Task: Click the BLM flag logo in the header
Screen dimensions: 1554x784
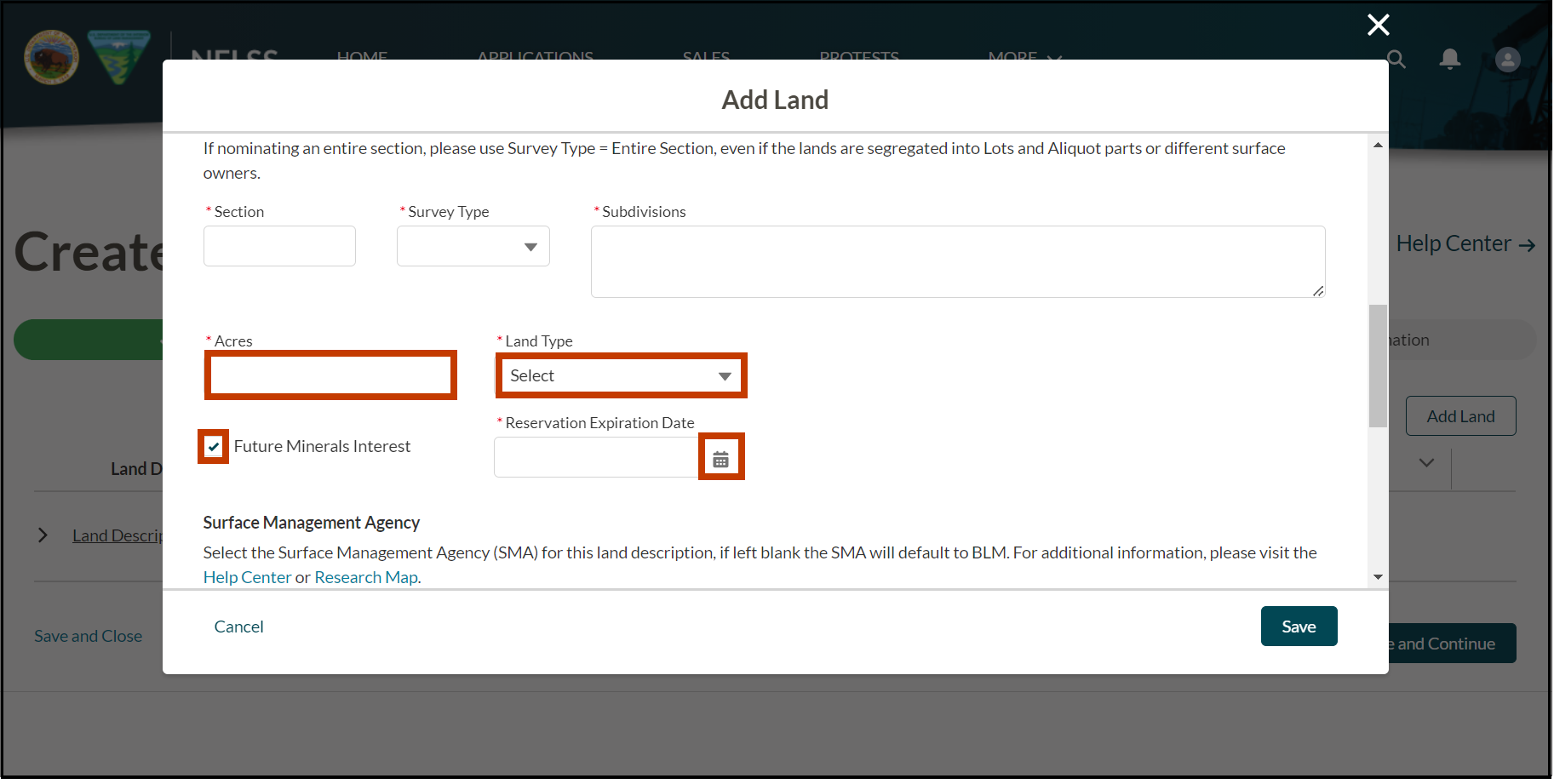Action: (119, 57)
